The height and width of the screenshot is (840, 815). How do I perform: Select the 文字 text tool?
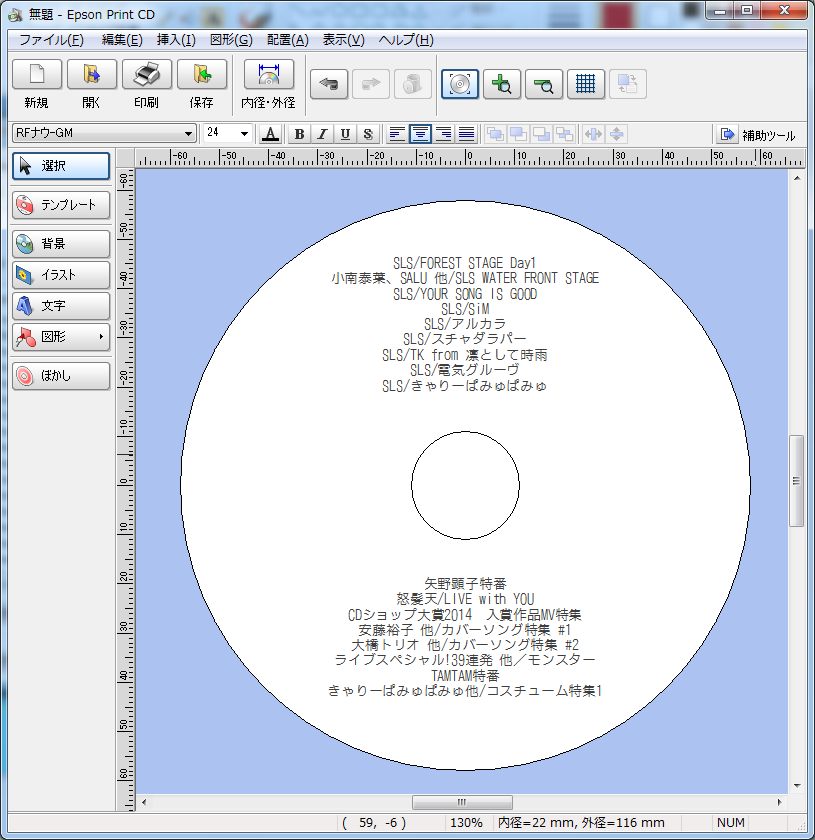click(61, 306)
